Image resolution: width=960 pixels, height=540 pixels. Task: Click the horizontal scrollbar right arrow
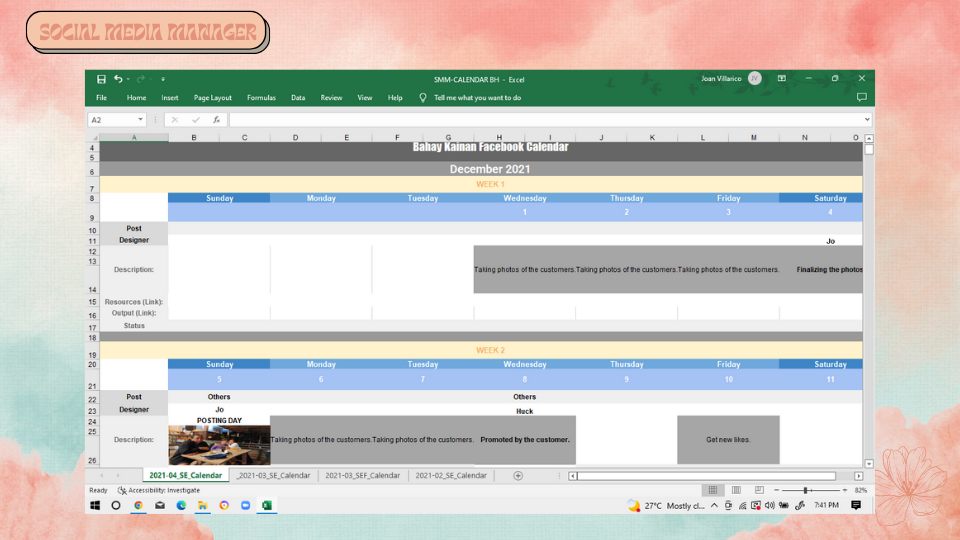858,476
